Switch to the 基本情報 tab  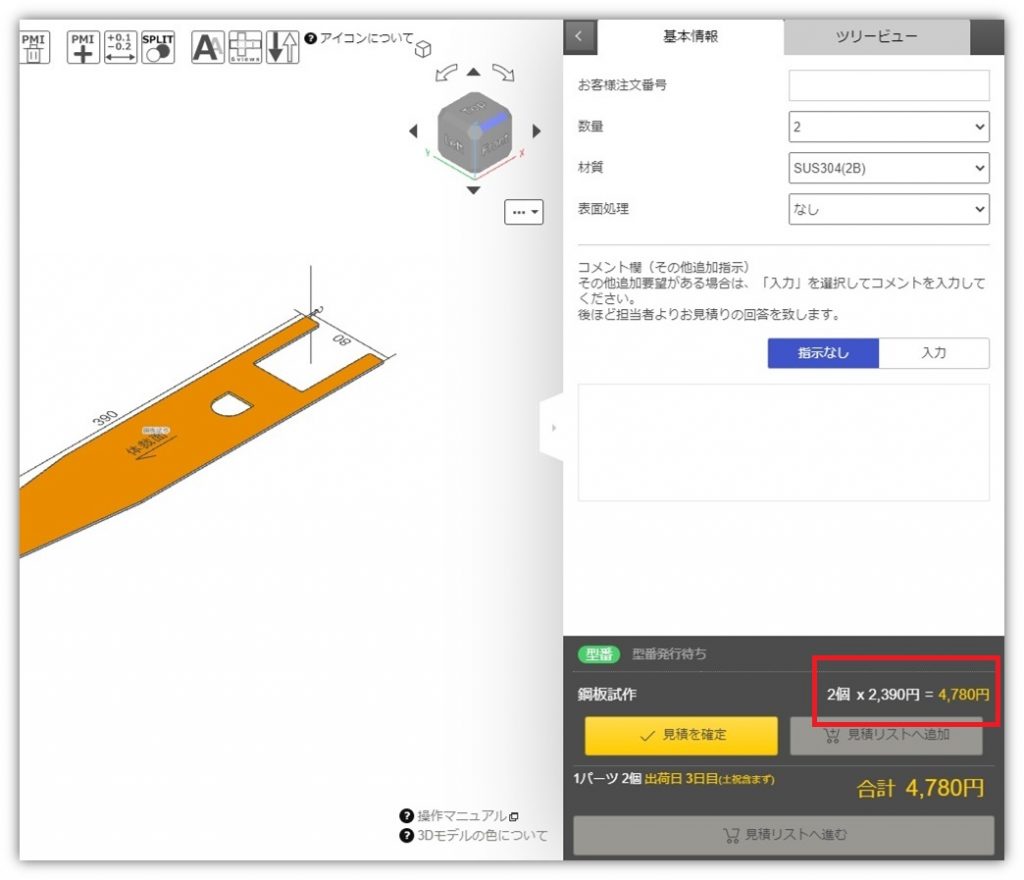point(690,37)
